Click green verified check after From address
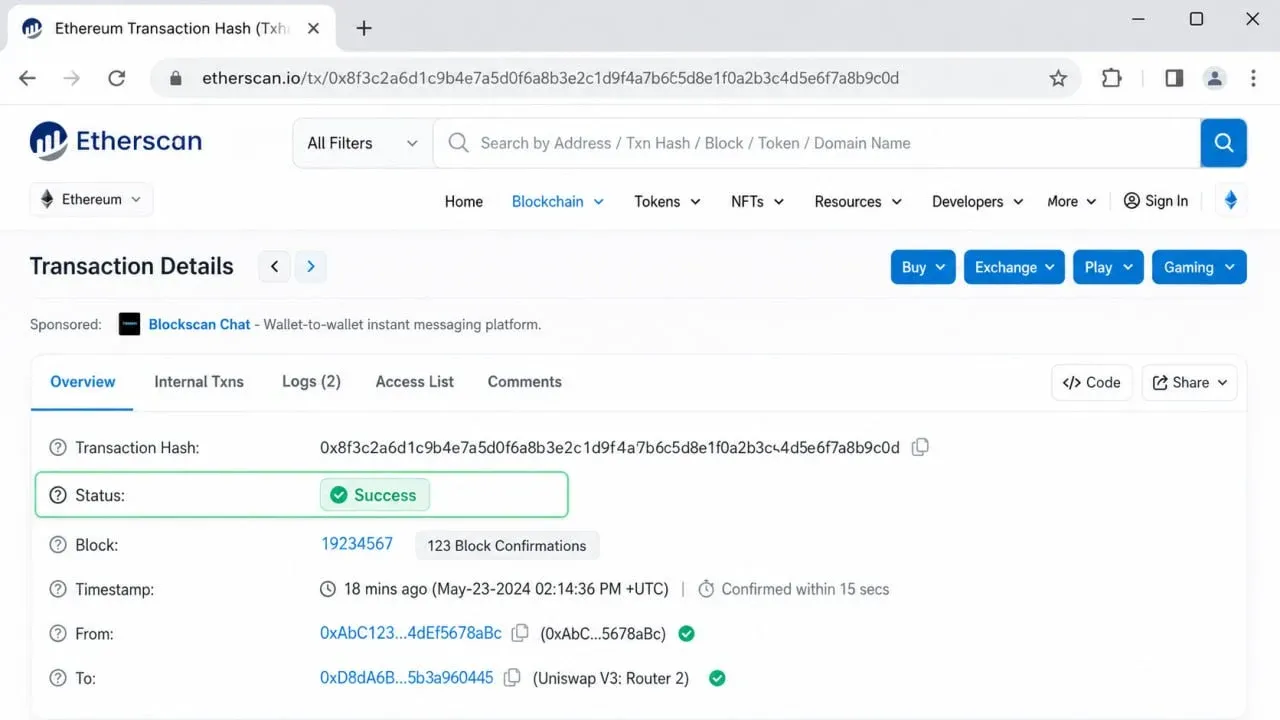 pyautogui.click(x=686, y=633)
